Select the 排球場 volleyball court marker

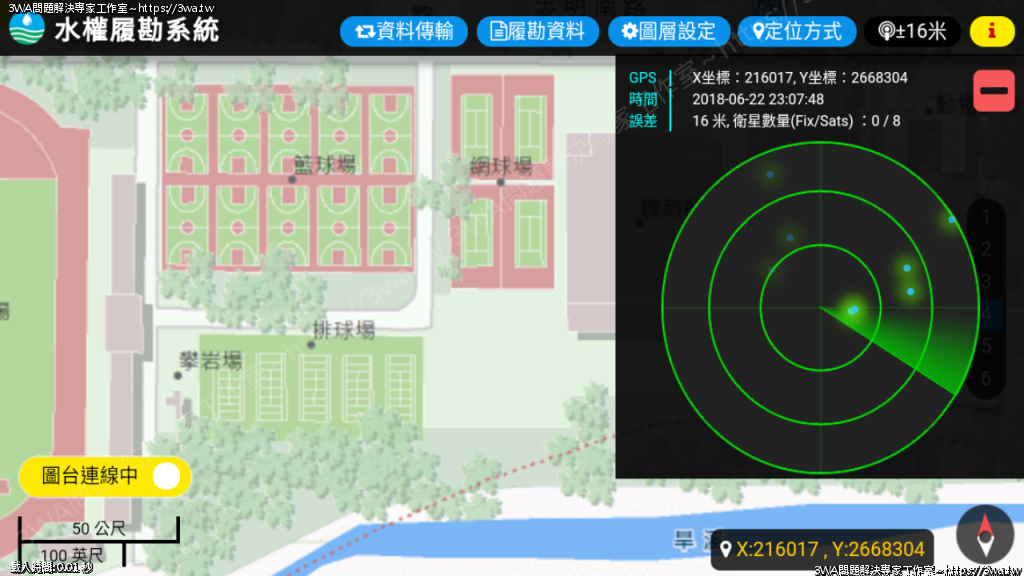(311, 344)
